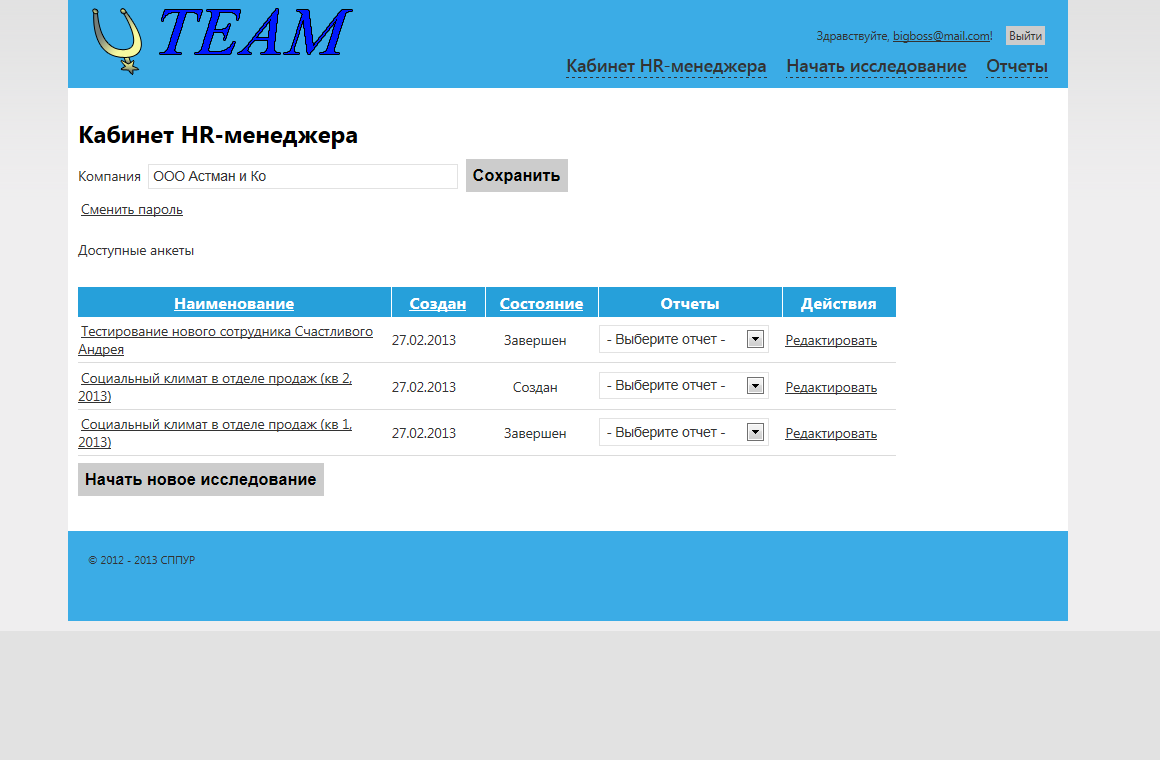Screen dimensions: 1160x760
Task: Click the Выйти logout button
Action: pyautogui.click(x=1025, y=36)
